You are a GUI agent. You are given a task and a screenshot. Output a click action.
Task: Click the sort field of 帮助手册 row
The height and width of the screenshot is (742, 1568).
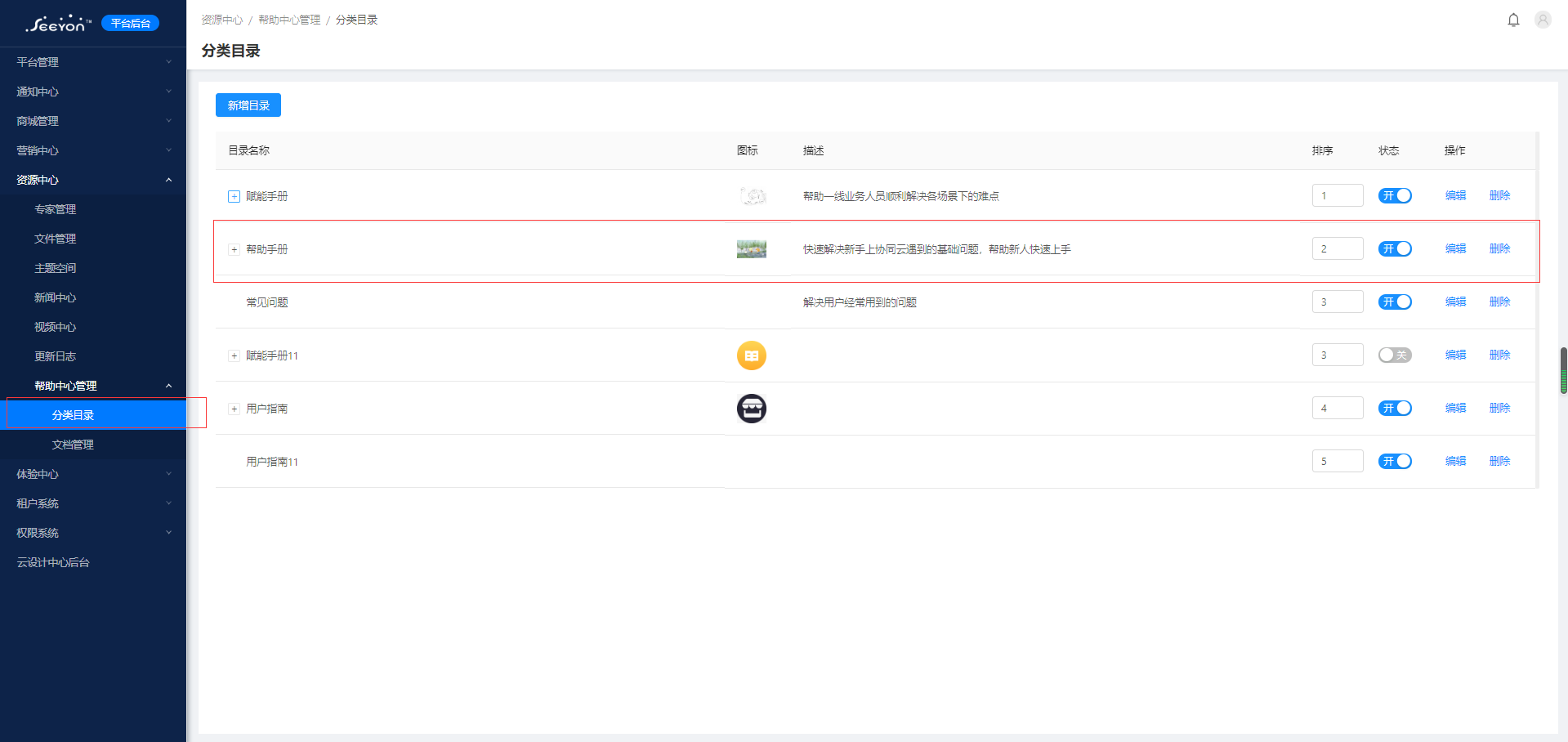tap(1338, 248)
